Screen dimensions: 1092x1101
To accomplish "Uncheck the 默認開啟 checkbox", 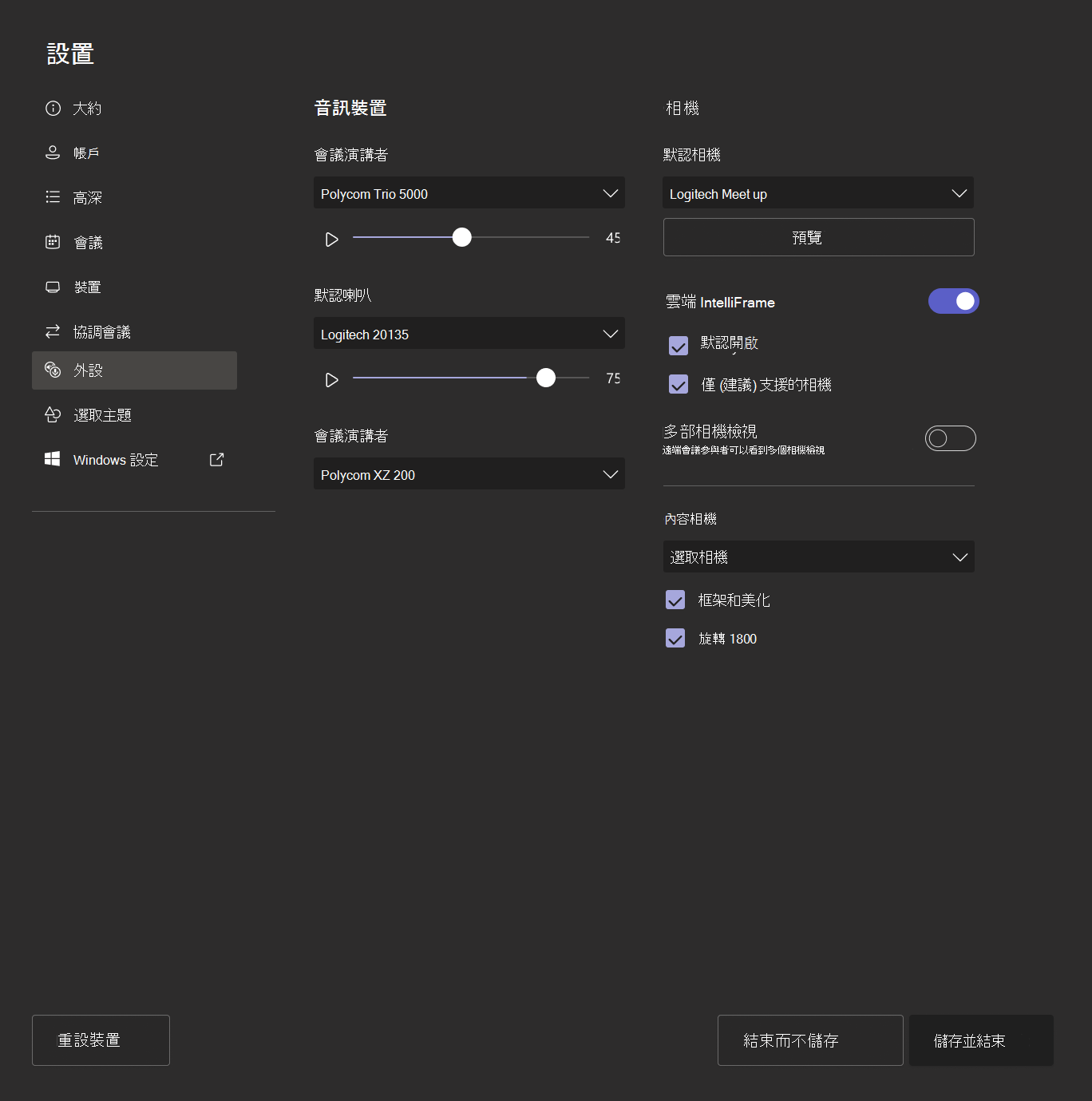I will pos(679,346).
